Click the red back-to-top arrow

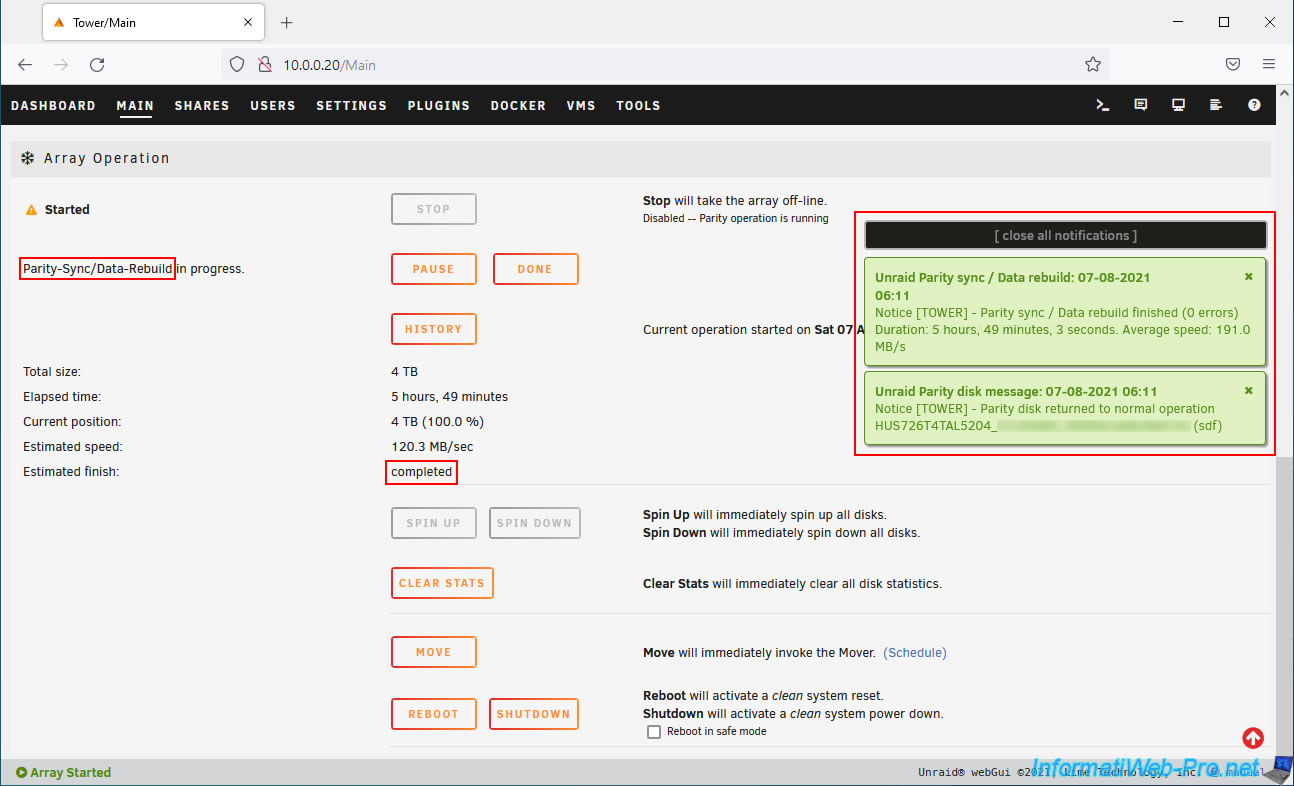pyautogui.click(x=1253, y=738)
